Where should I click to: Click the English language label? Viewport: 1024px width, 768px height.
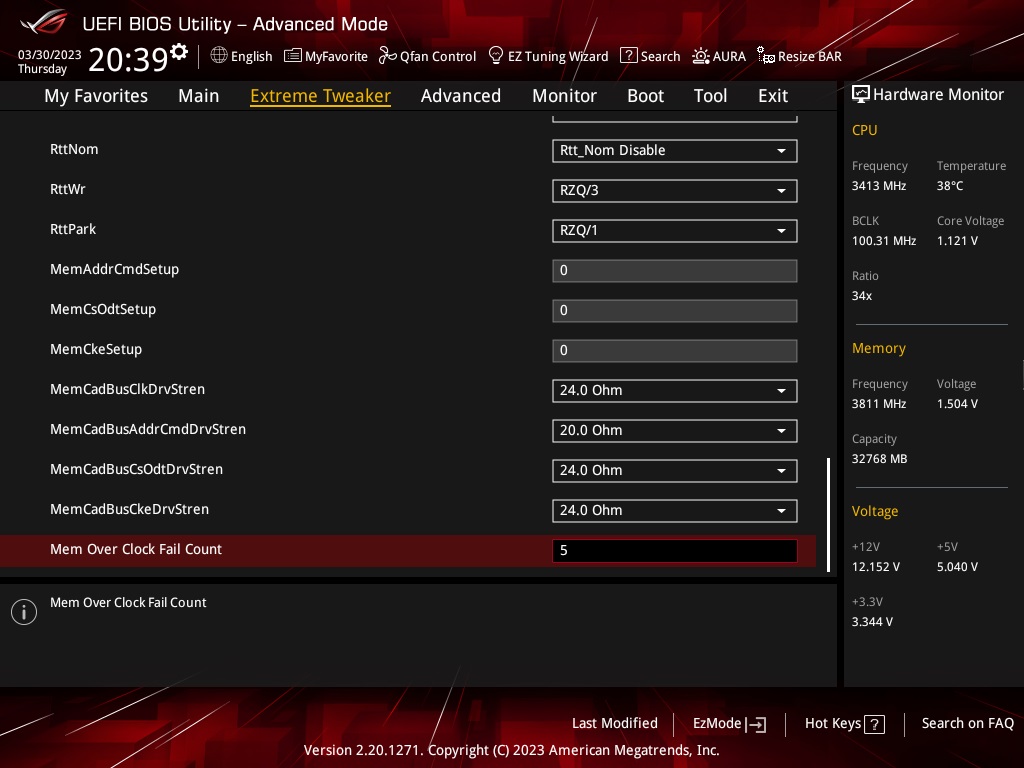(251, 57)
